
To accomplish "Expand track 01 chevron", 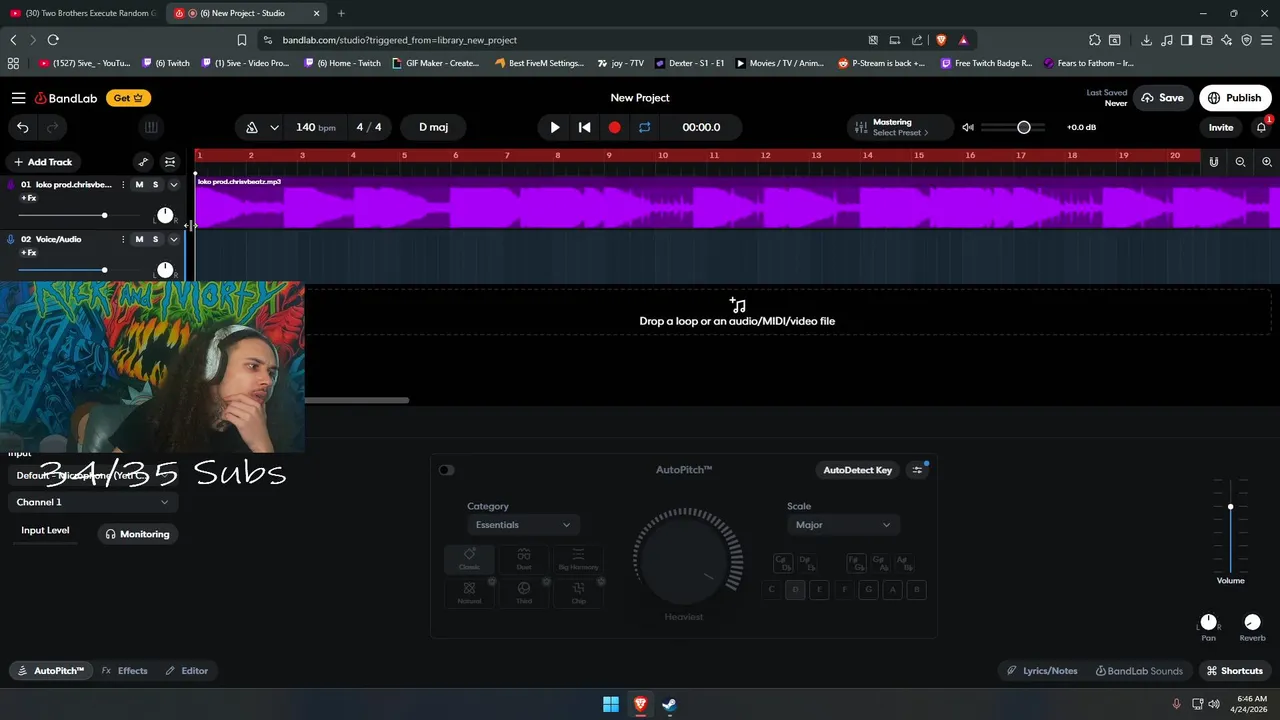I will 173,185.
